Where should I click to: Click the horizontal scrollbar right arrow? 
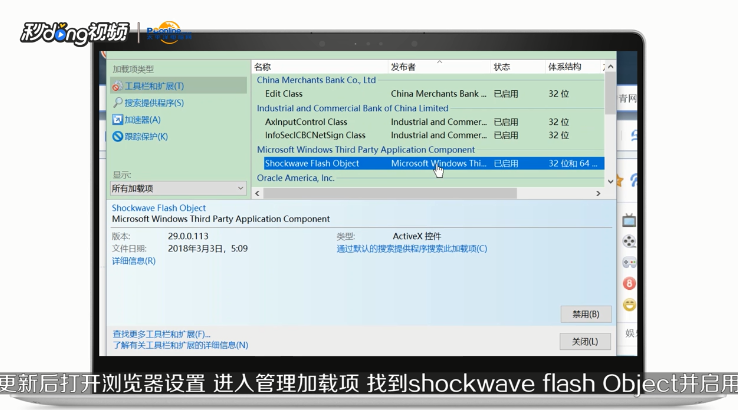point(599,193)
